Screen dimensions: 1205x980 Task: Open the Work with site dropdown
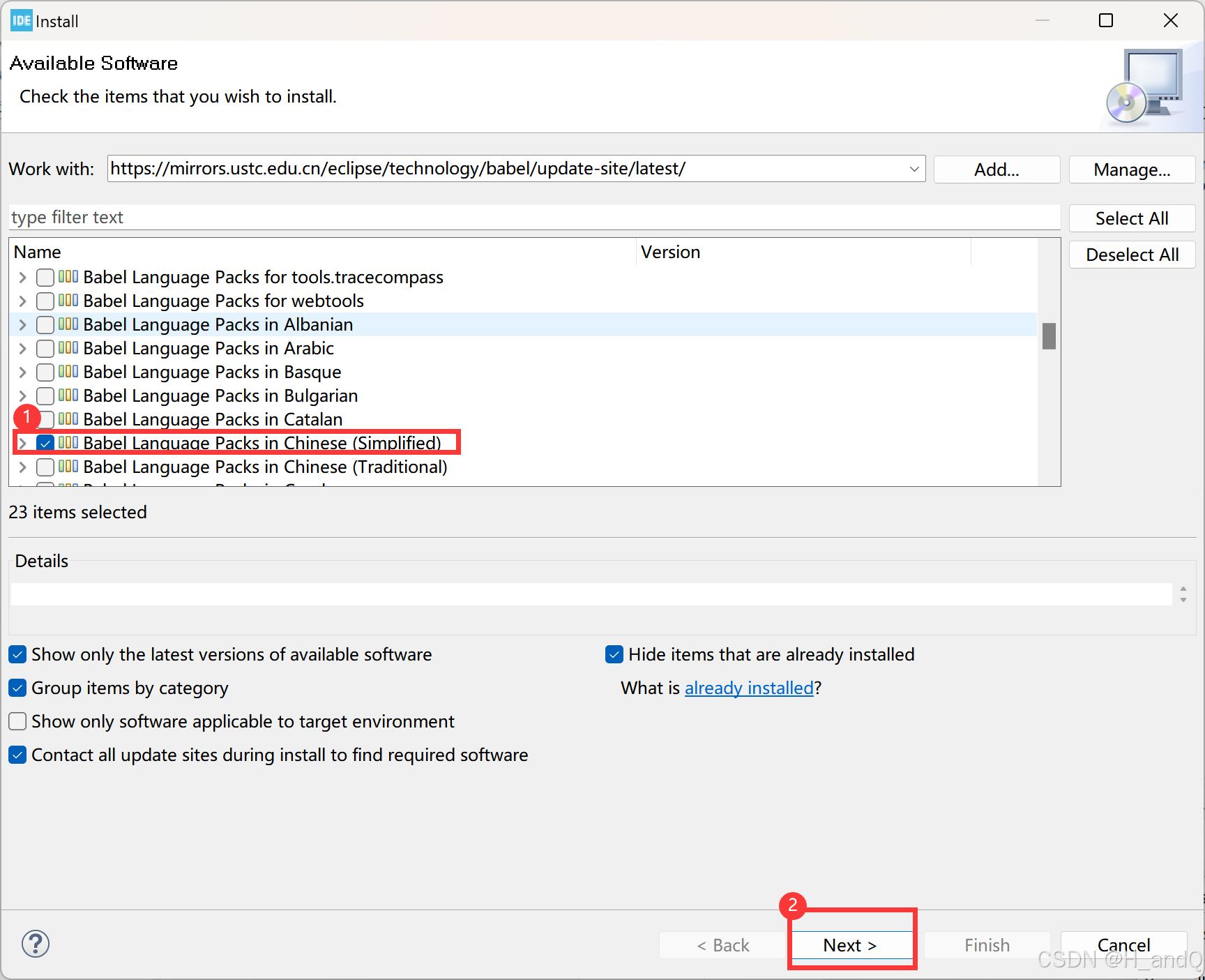pos(914,169)
